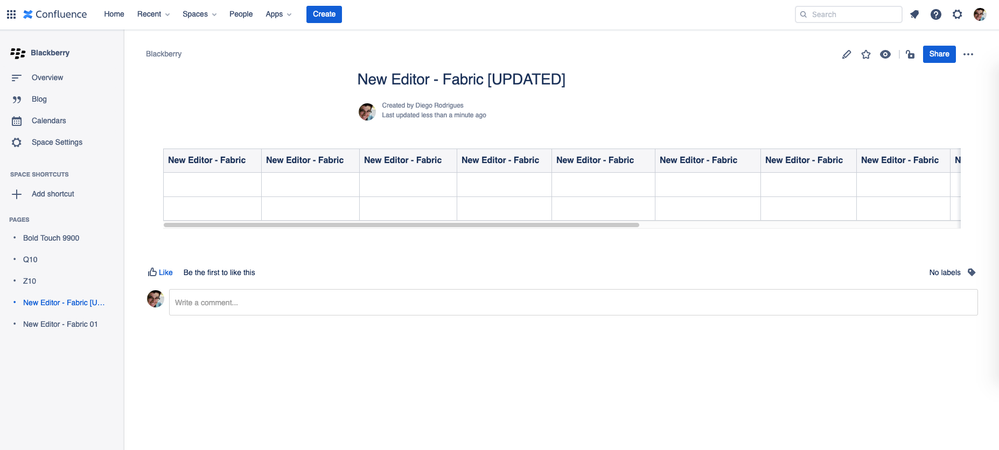Click the Blackberry space logo icon
This screenshot has width=999, height=450.
click(18, 53)
